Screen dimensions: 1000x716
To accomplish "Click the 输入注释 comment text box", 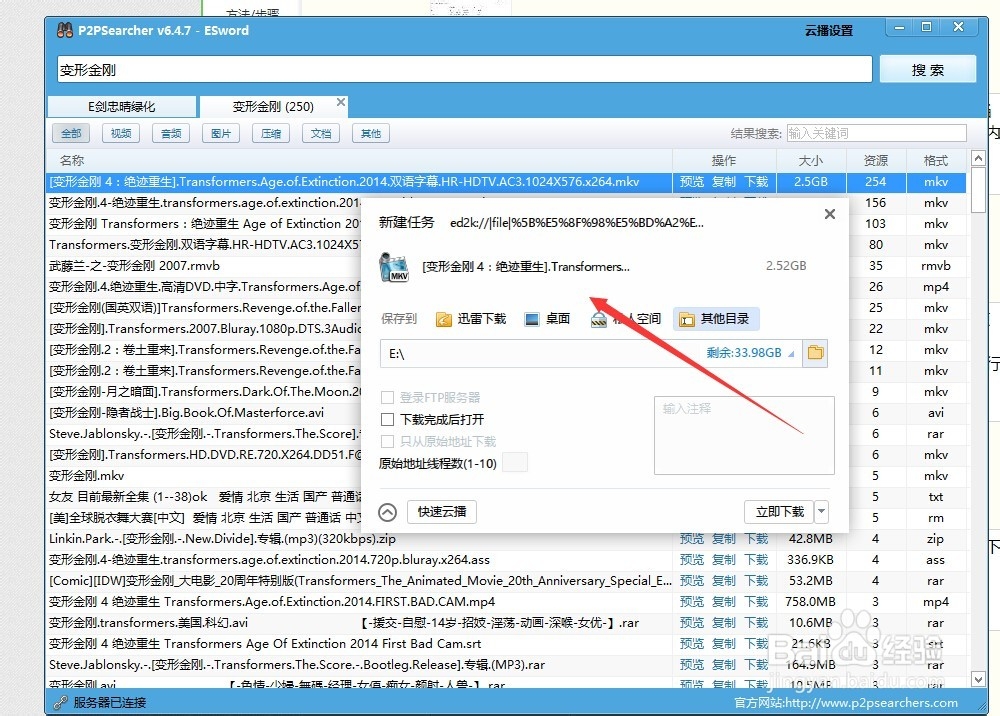I will coord(744,435).
